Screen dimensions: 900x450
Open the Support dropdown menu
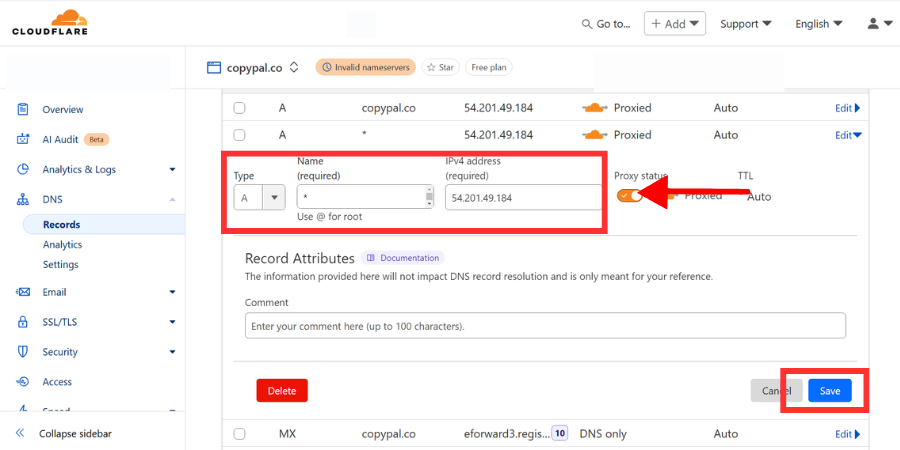coord(747,24)
